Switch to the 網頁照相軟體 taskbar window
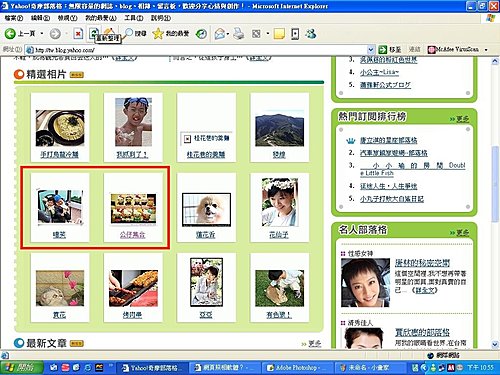Screen dimensions: 500x375 224,368
